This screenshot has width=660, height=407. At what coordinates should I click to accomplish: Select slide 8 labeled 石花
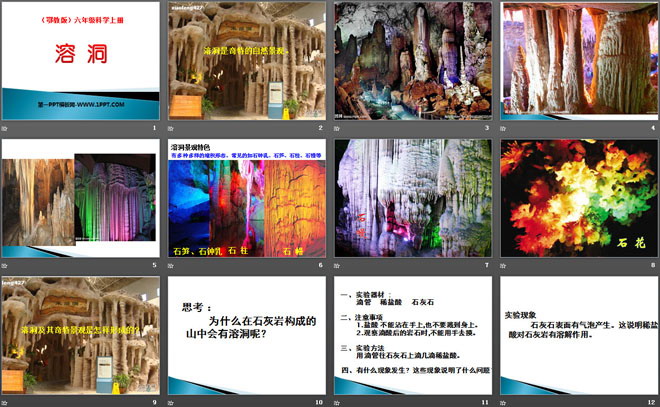pyautogui.click(x=579, y=198)
